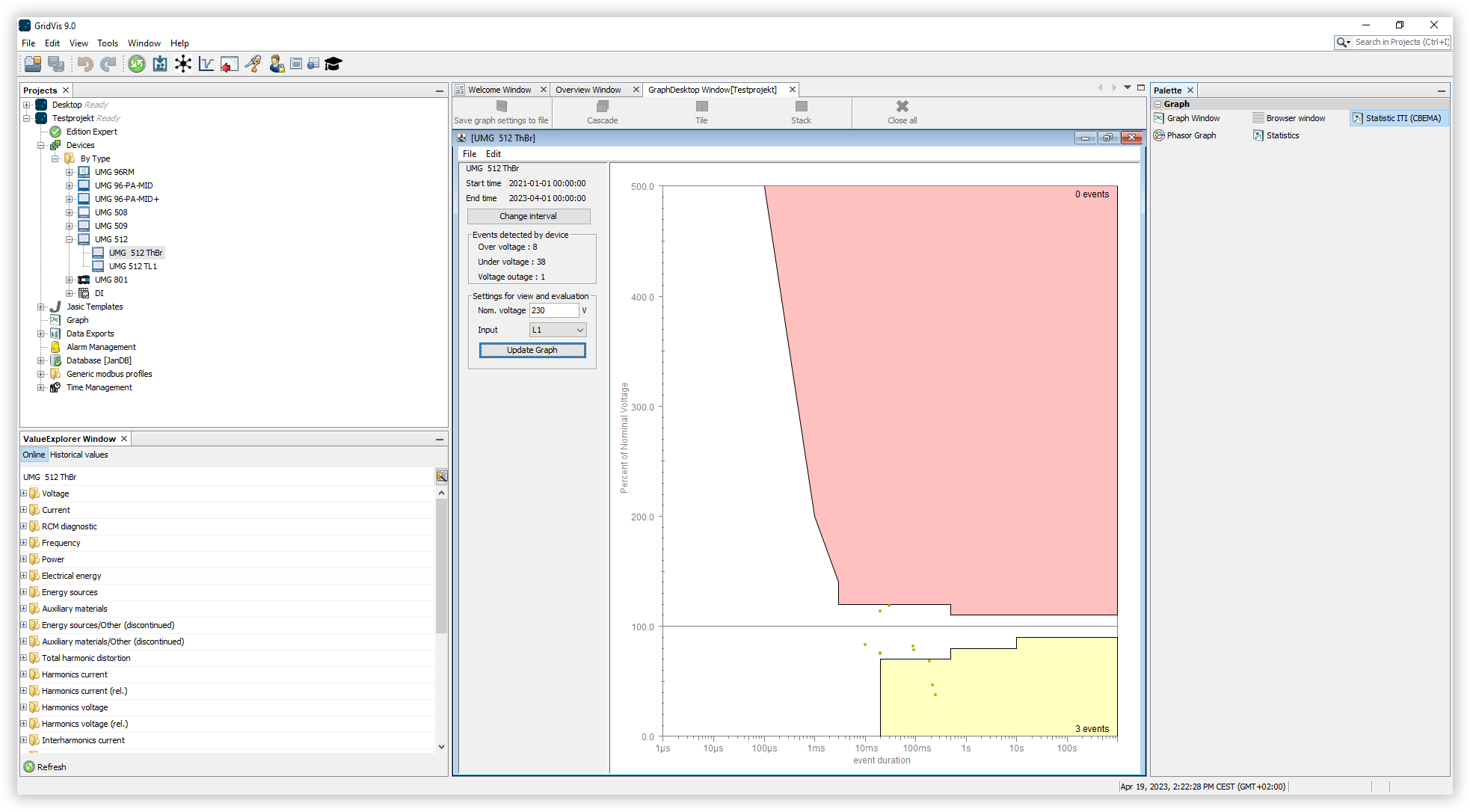Open Statistic ITI (CBEMA) palette item
The height and width of the screenshot is (812, 1470).
click(x=1402, y=118)
